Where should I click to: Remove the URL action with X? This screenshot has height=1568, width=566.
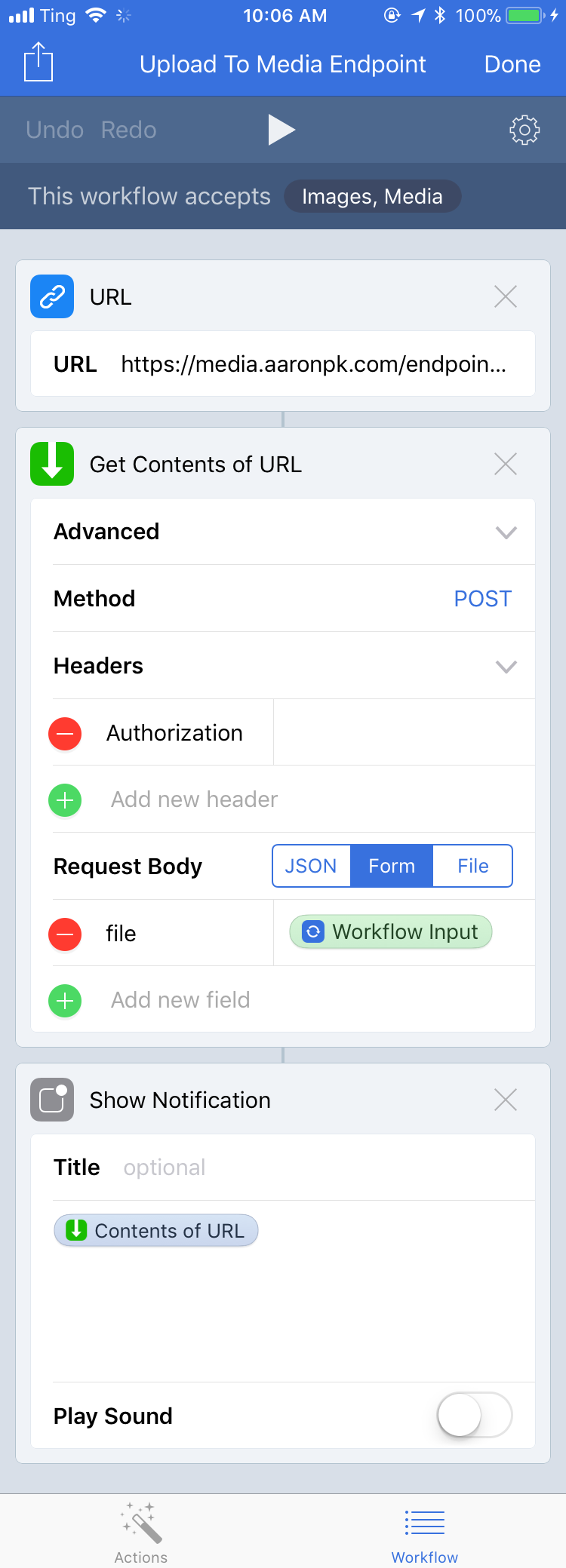(506, 296)
